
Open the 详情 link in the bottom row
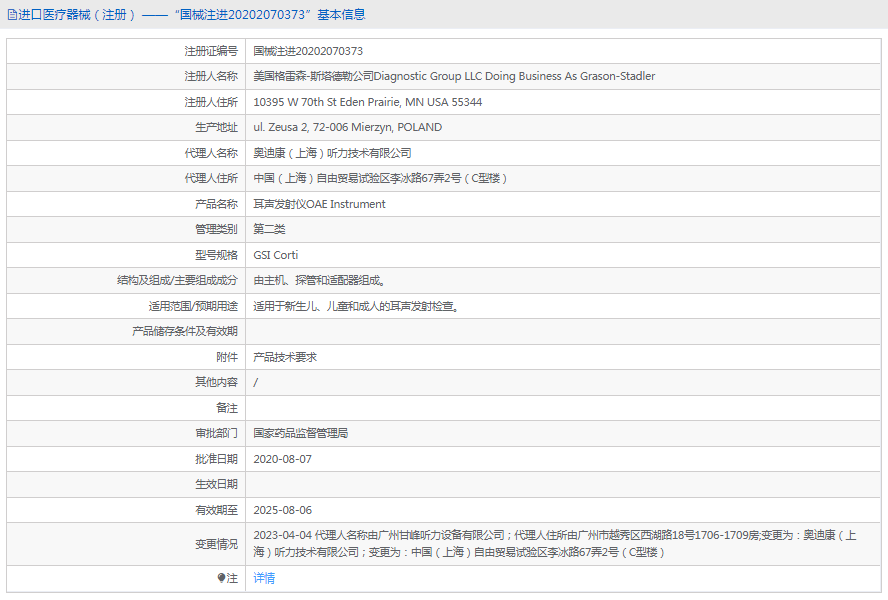click(x=264, y=578)
